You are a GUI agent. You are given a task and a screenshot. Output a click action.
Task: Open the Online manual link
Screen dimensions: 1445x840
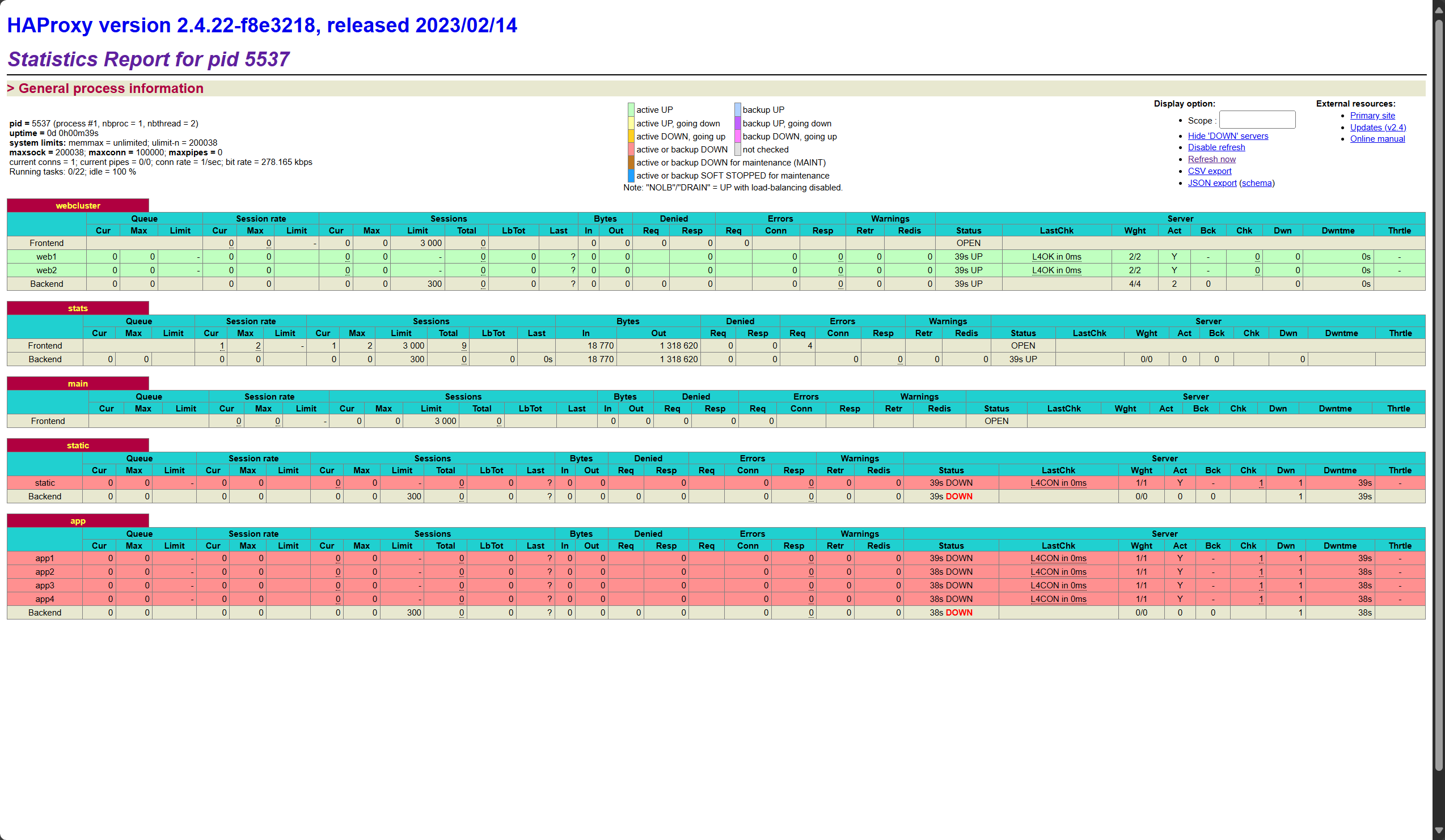coord(1377,139)
